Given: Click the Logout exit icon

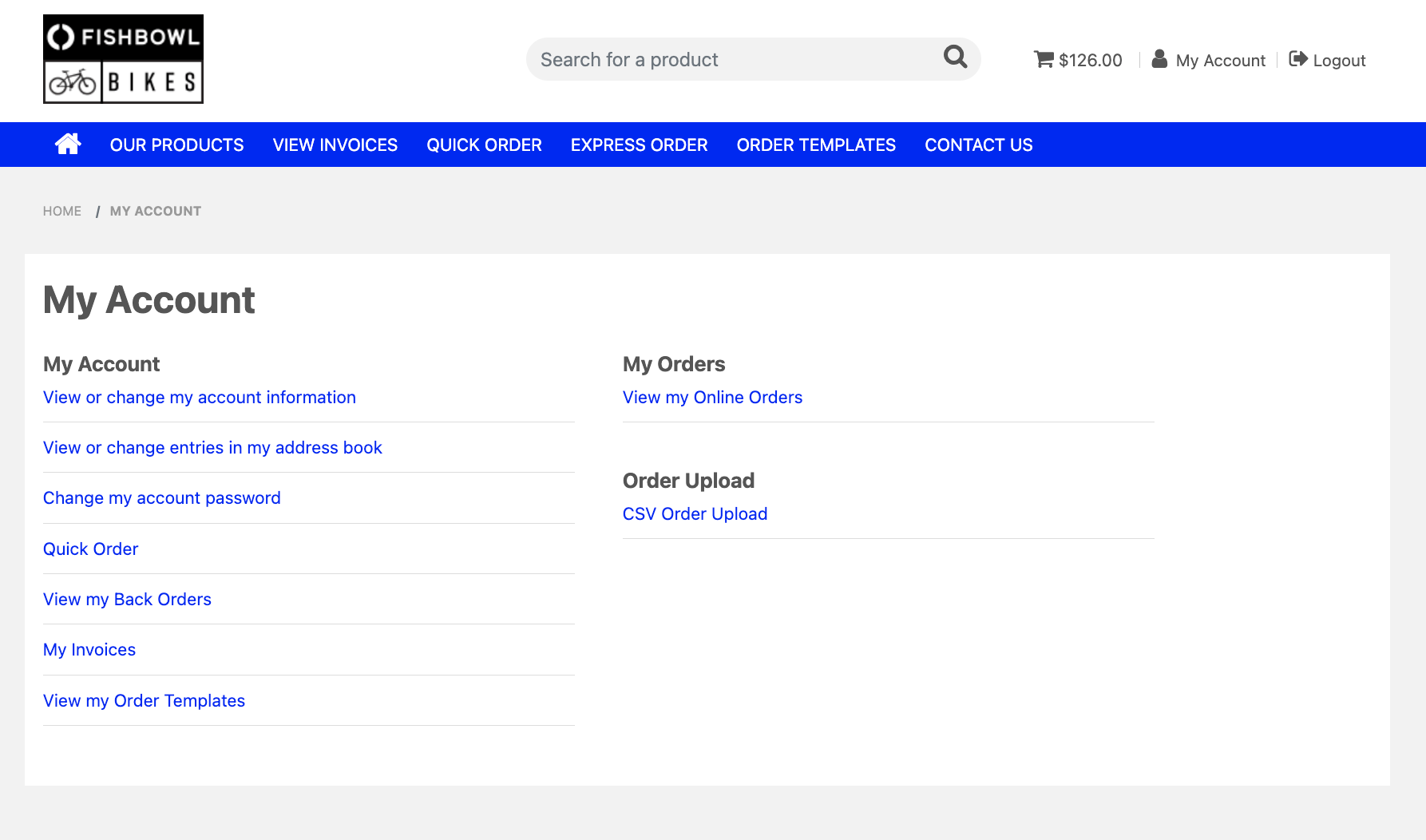Looking at the screenshot, I should [x=1299, y=58].
